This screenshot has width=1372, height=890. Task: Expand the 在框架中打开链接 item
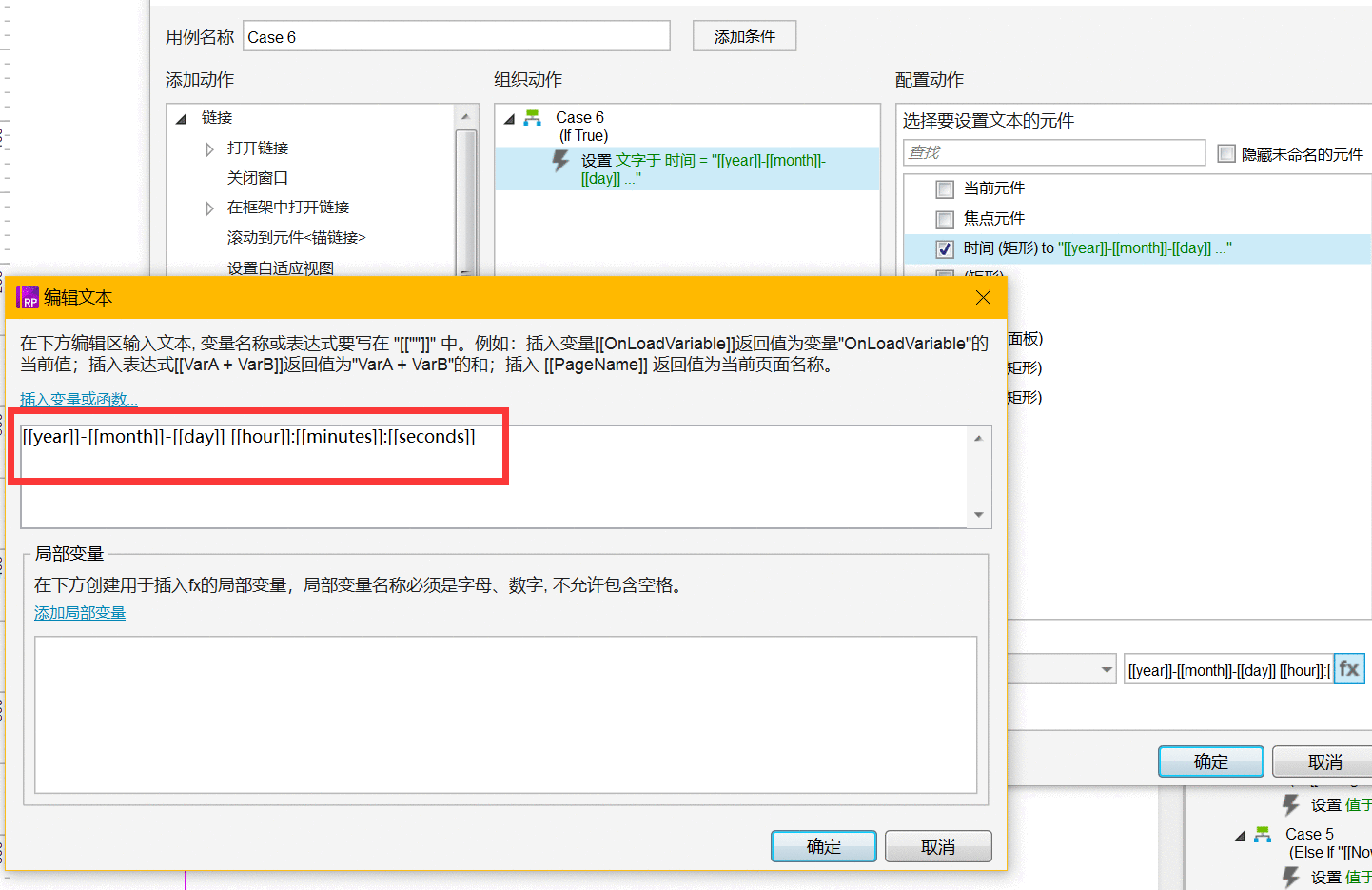click(x=209, y=208)
